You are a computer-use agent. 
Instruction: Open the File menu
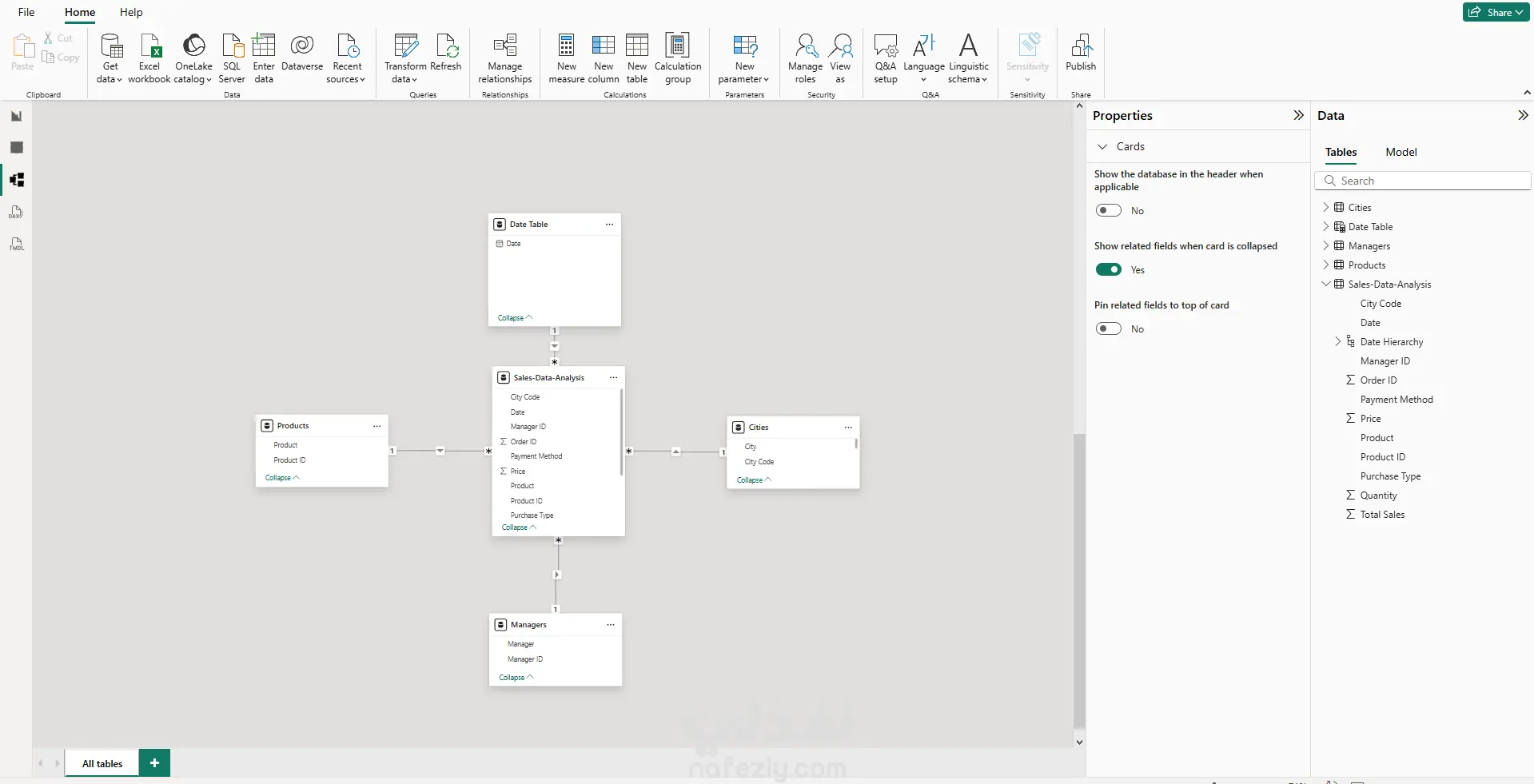pos(26,12)
